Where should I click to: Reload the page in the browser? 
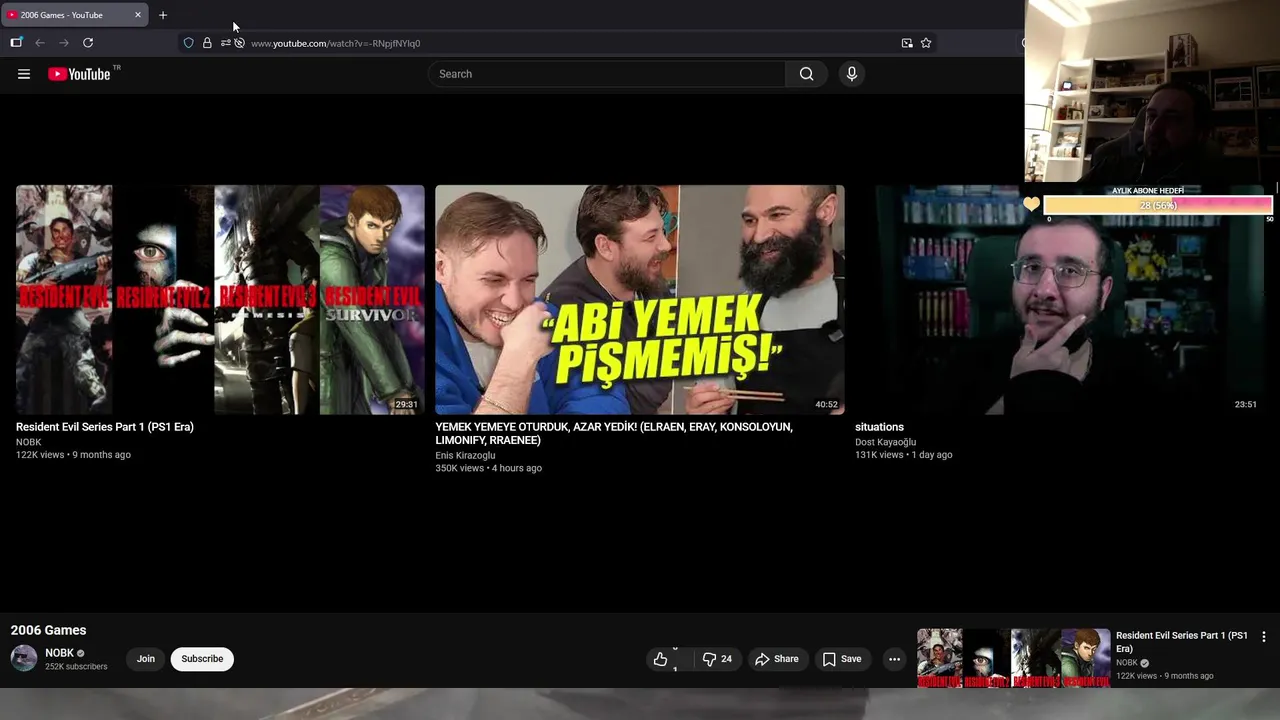(x=88, y=43)
